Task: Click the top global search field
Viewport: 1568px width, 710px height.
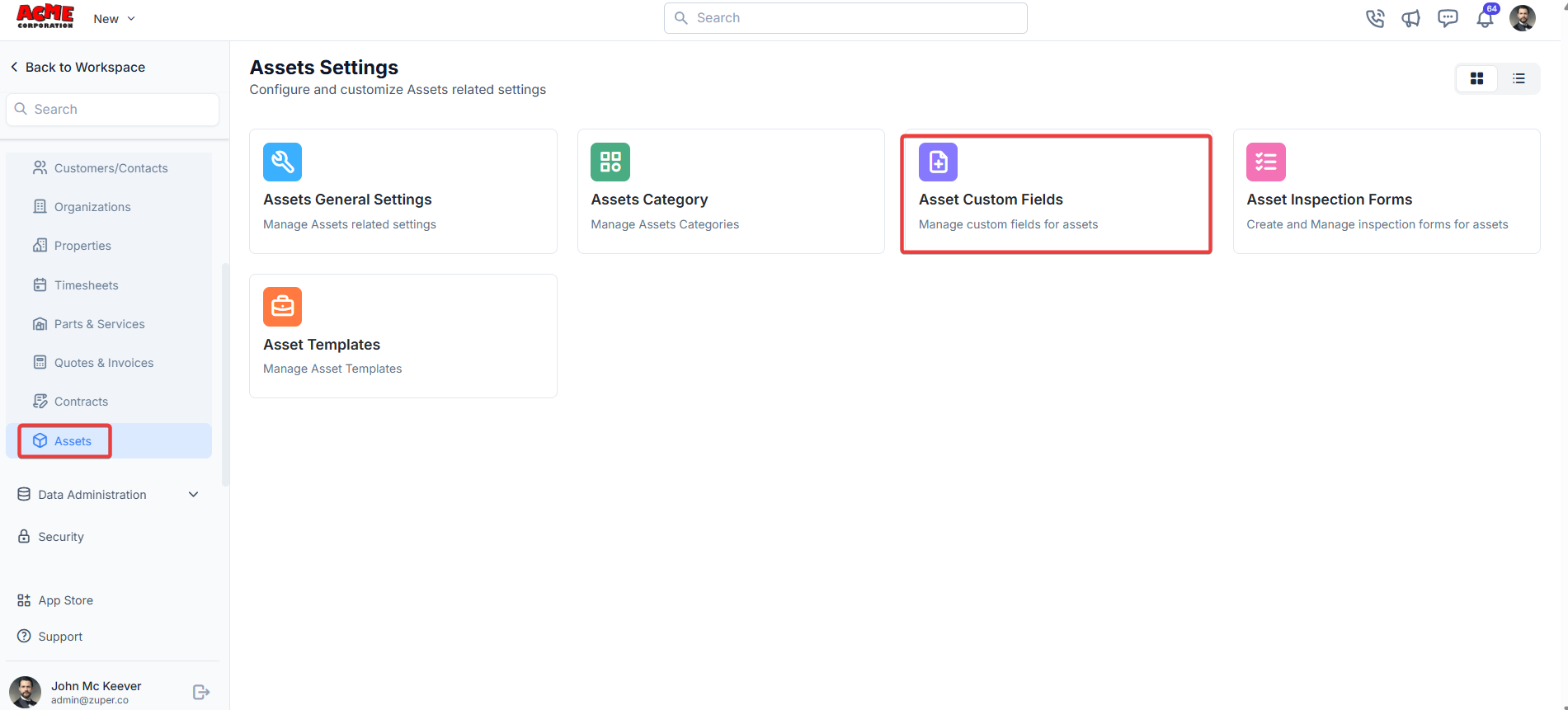Action: pyautogui.click(x=845, y=18)
